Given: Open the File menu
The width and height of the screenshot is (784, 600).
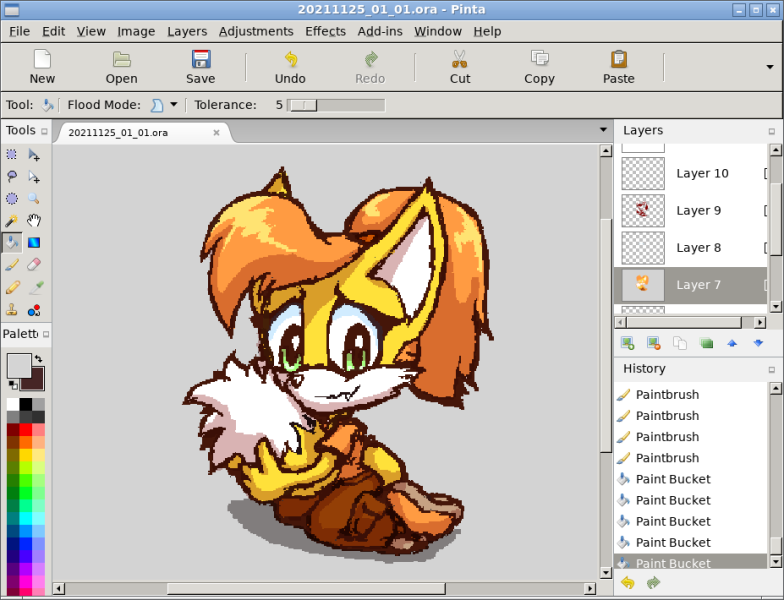Looking at the screenshot, I should pyautogui.click(x=20, y=32).
